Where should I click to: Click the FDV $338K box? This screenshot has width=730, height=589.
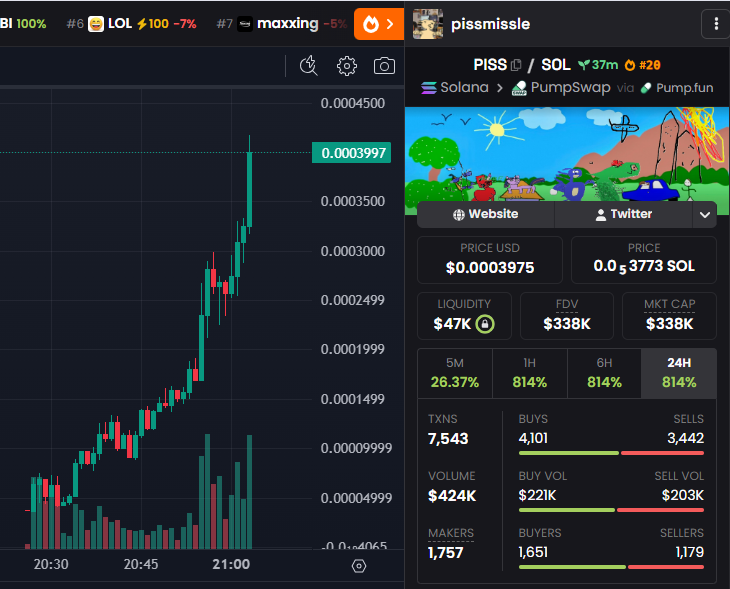tap(567, 316)
